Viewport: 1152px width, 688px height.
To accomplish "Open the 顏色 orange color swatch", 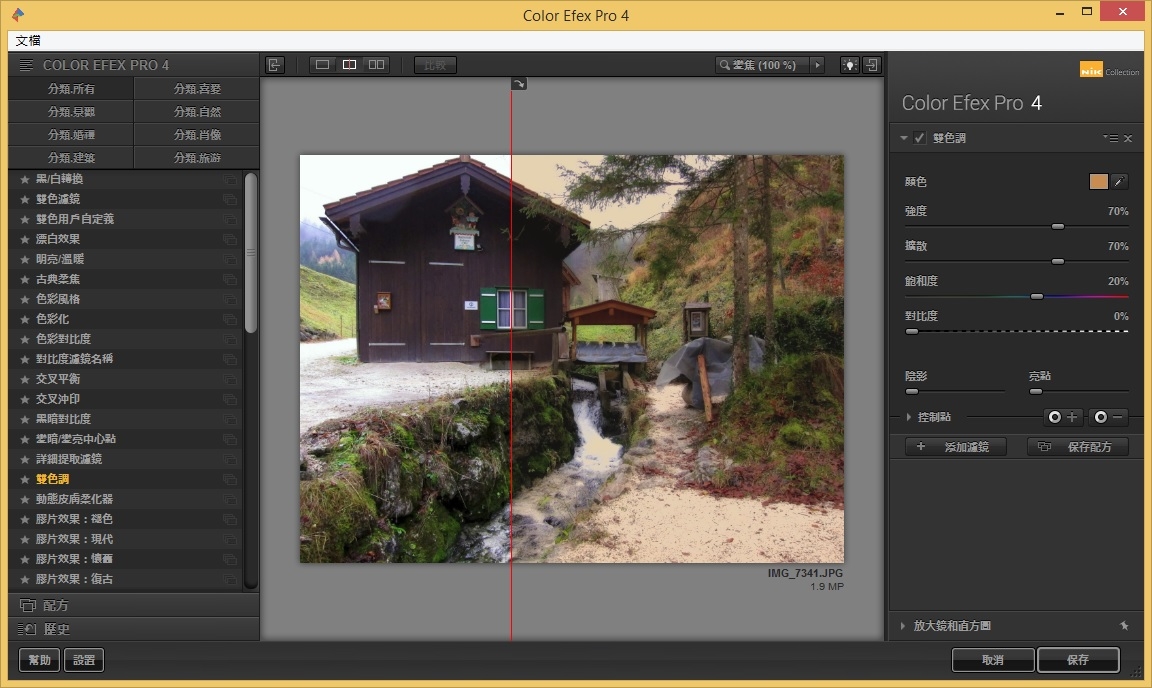I will 1098,182.
